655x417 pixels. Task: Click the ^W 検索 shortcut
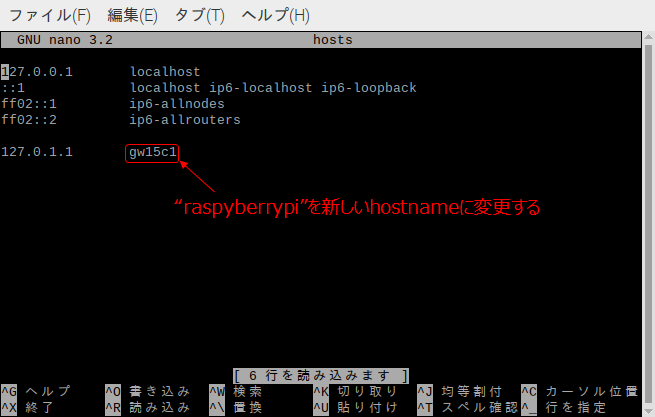point(241,391)
